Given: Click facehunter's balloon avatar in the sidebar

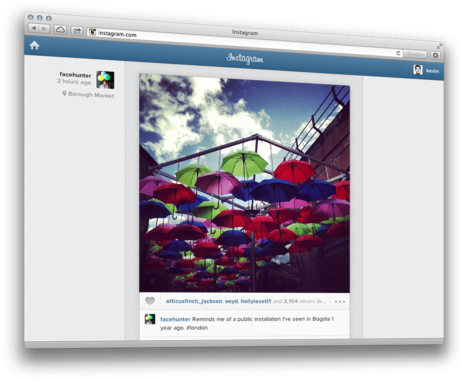Looking at the screenshot, I should 105,80.
